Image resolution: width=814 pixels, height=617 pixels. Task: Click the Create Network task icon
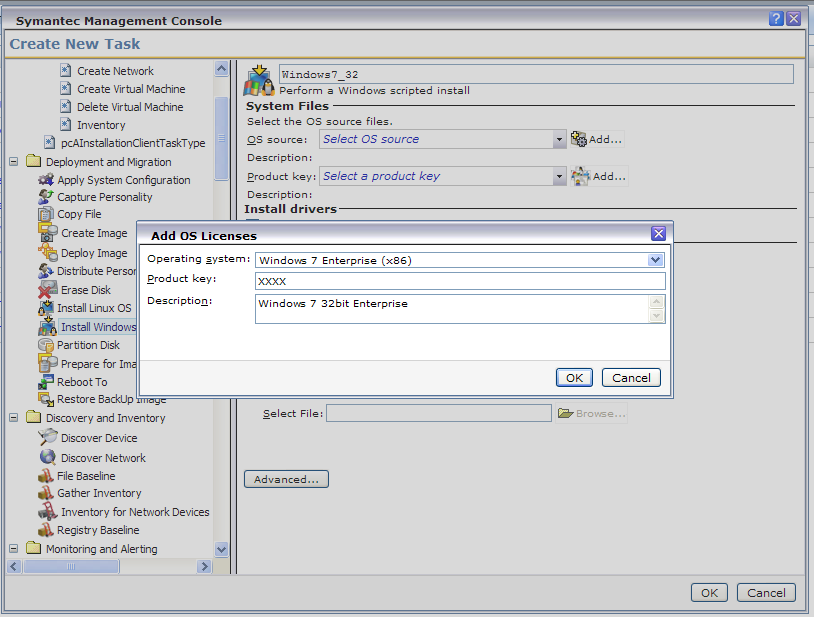click(65, 71)
